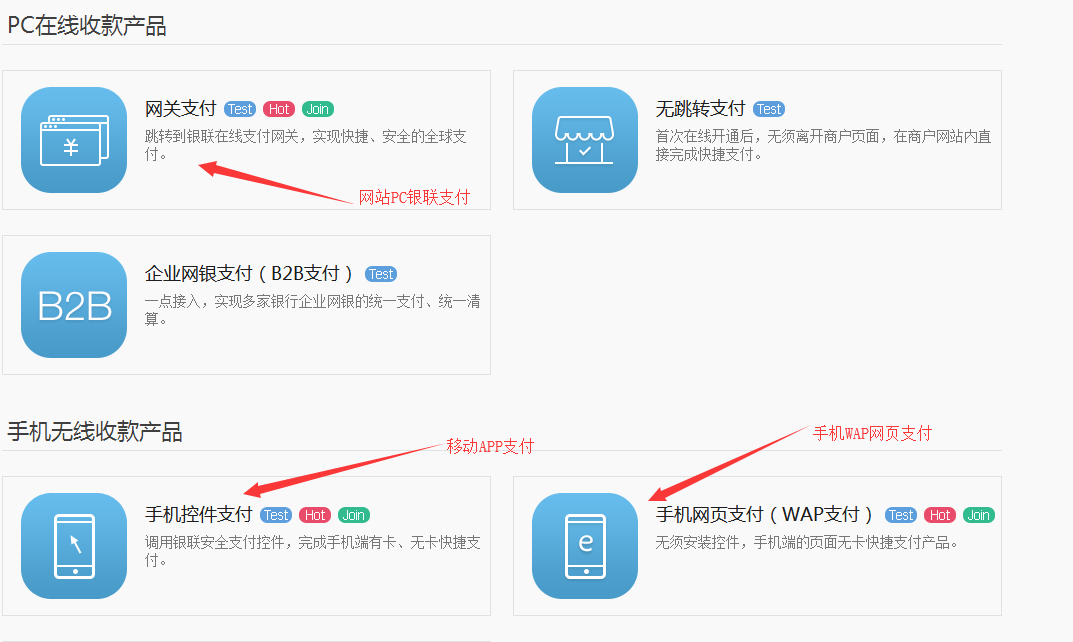Click the Test badge beside 手机控件支付

tap(276, 515)
